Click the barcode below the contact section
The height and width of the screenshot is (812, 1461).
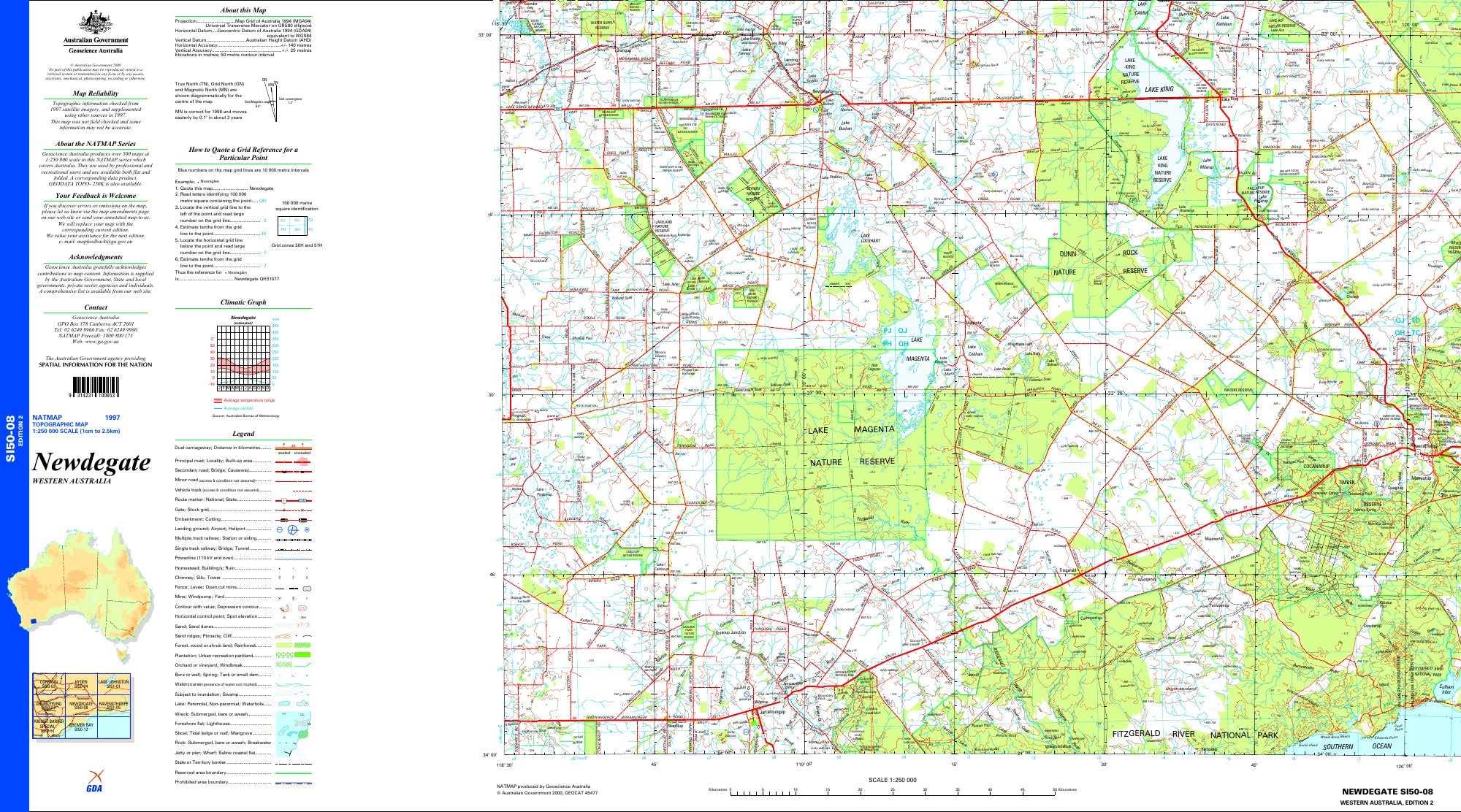[x=95, y=388]
